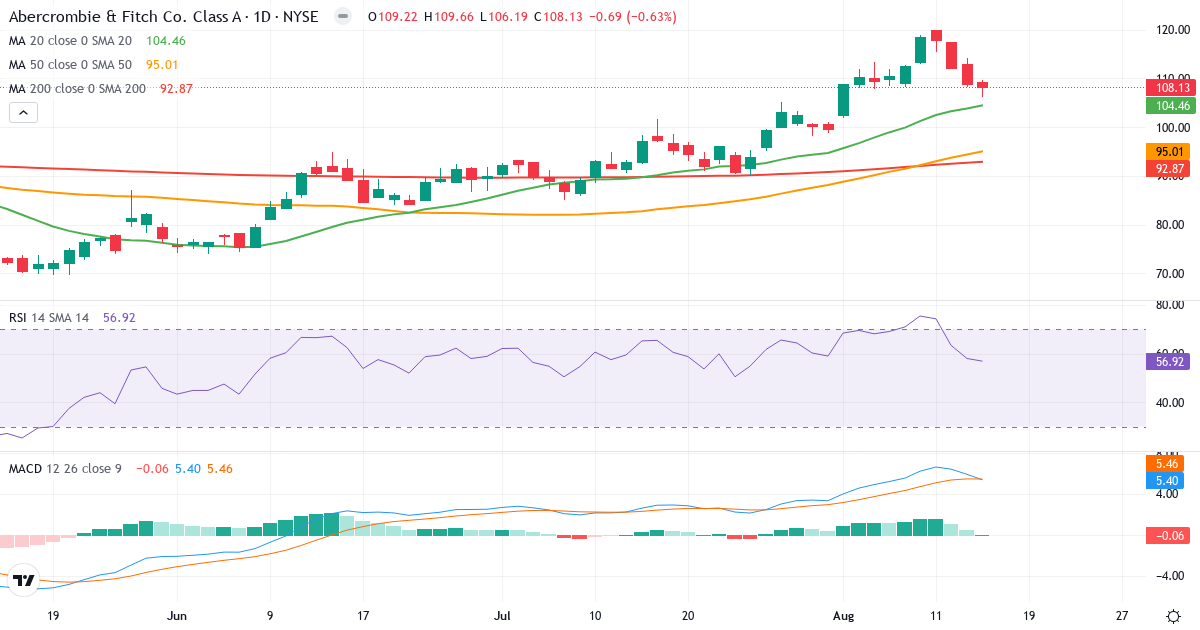Click the -0.06 histogram value label
This screenshot has width=1200, height=630.
click(x=1167, y=536)
